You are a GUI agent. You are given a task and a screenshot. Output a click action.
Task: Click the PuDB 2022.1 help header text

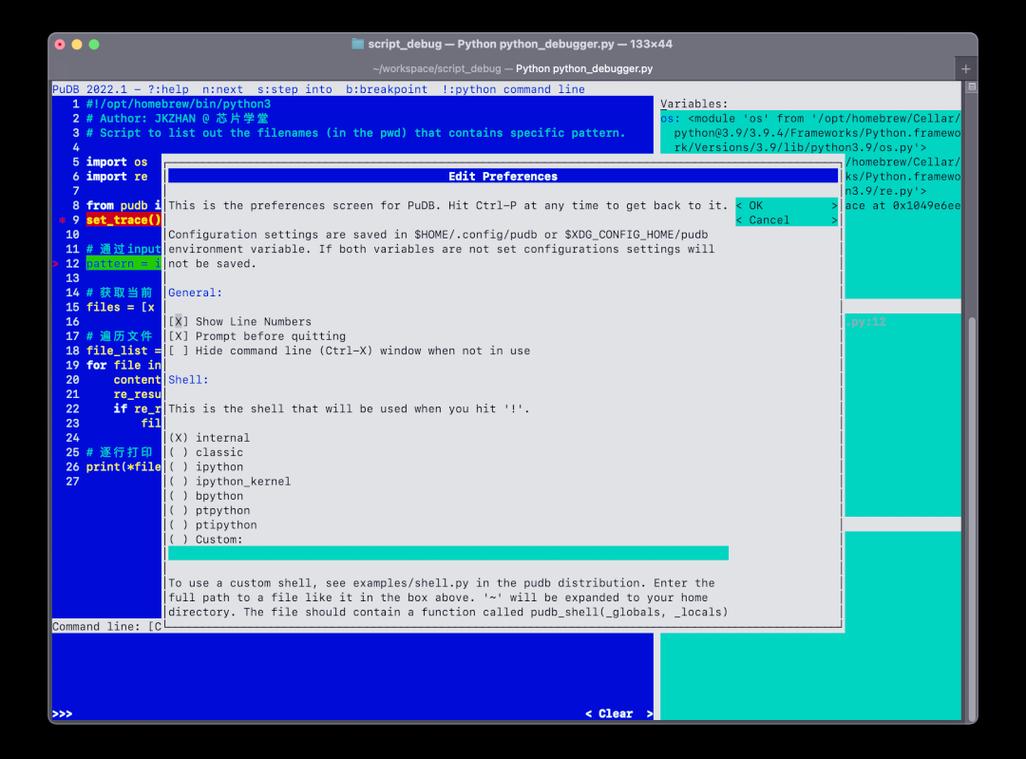(x=318, y=89)
